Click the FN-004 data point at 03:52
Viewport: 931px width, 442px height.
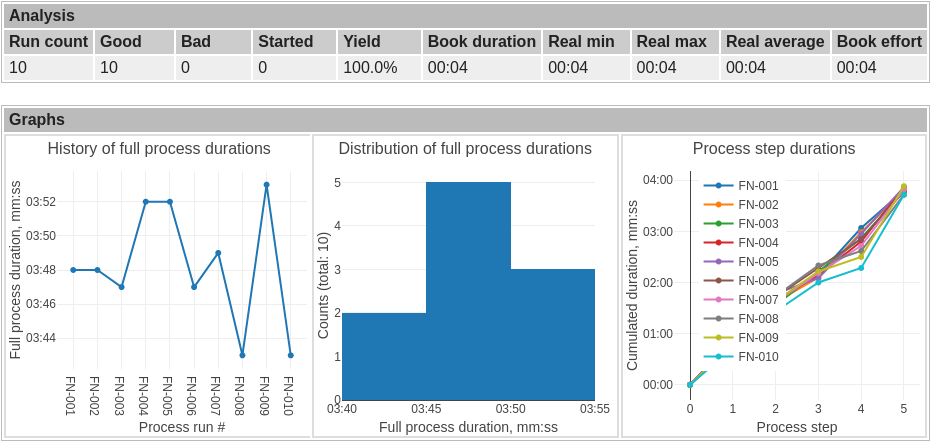coord(145,202)
